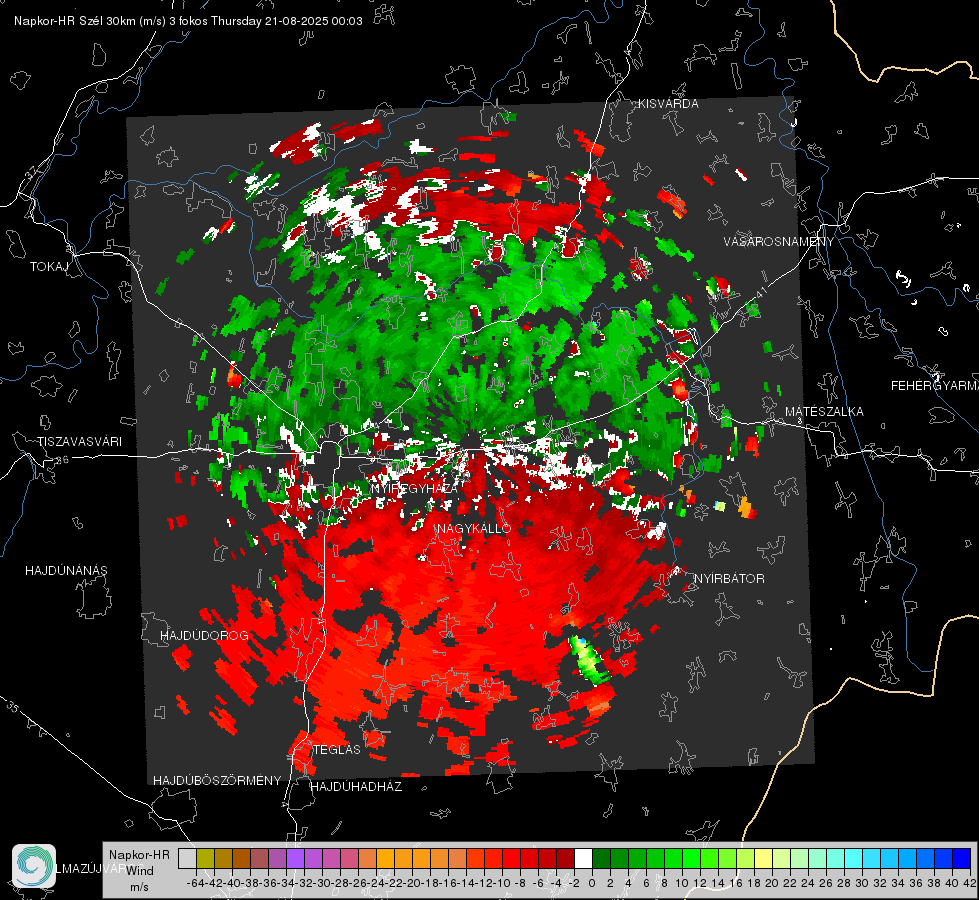Click the '42' value at legend's right end

[x=970, y=883]
